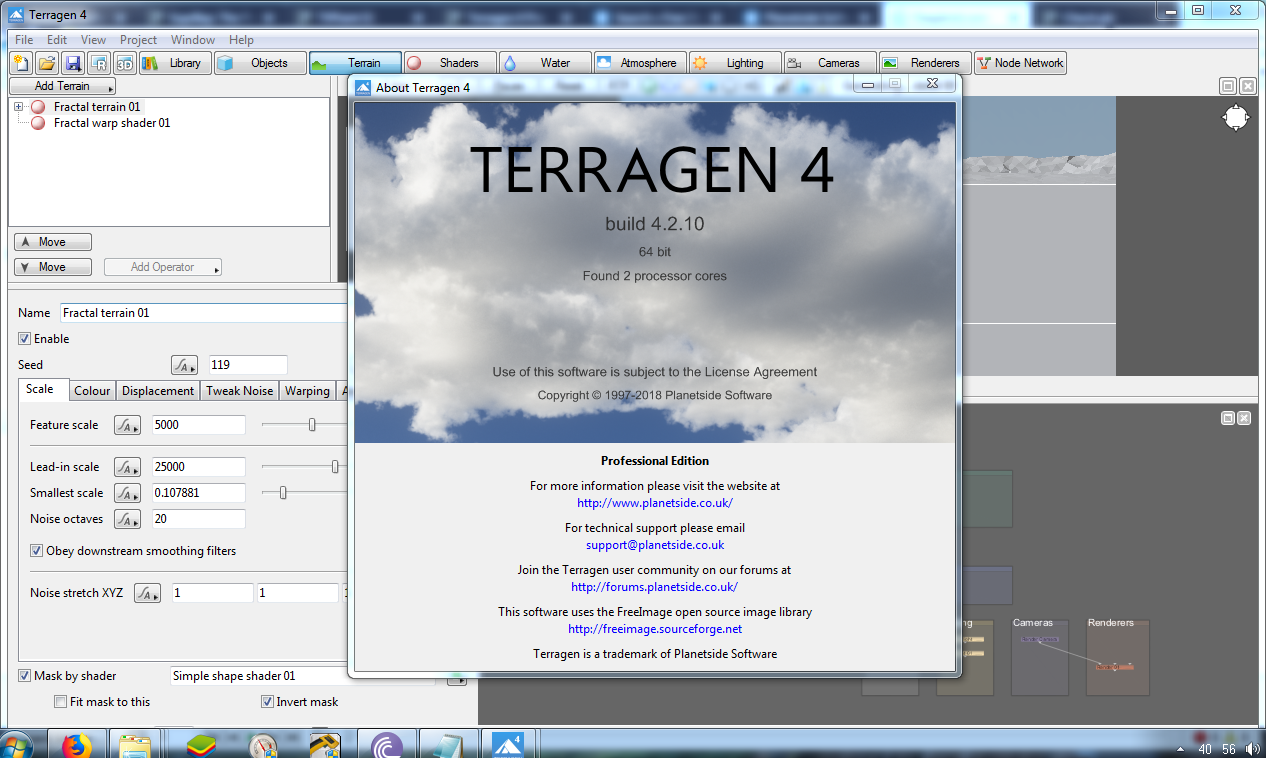Switch to the Cameras layout
Viewport: 1266px width, 758px height.
point(830,63)
